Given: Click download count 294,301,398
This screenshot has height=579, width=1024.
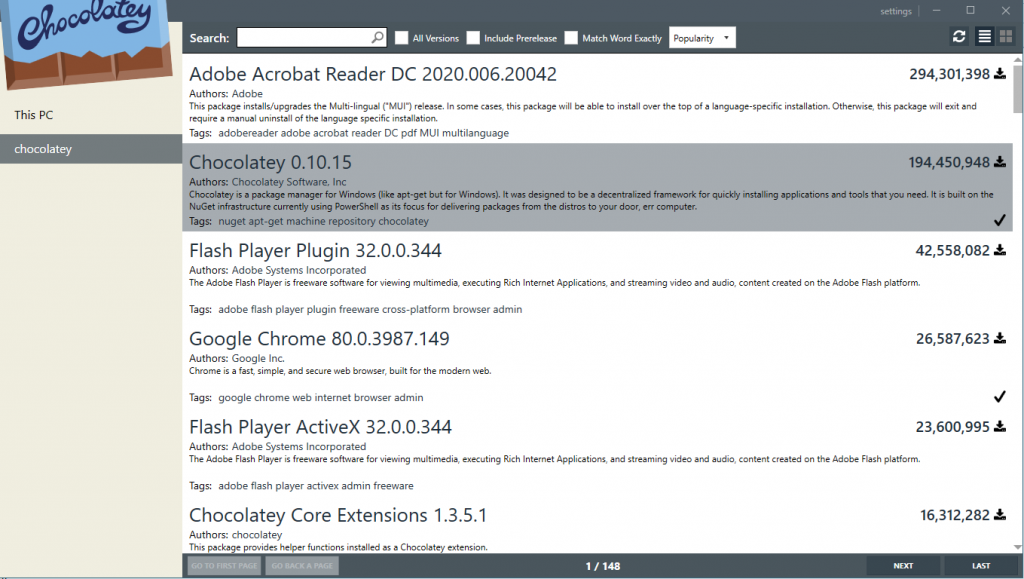Looking at the screenshot, I should click(x=950, y=74).
